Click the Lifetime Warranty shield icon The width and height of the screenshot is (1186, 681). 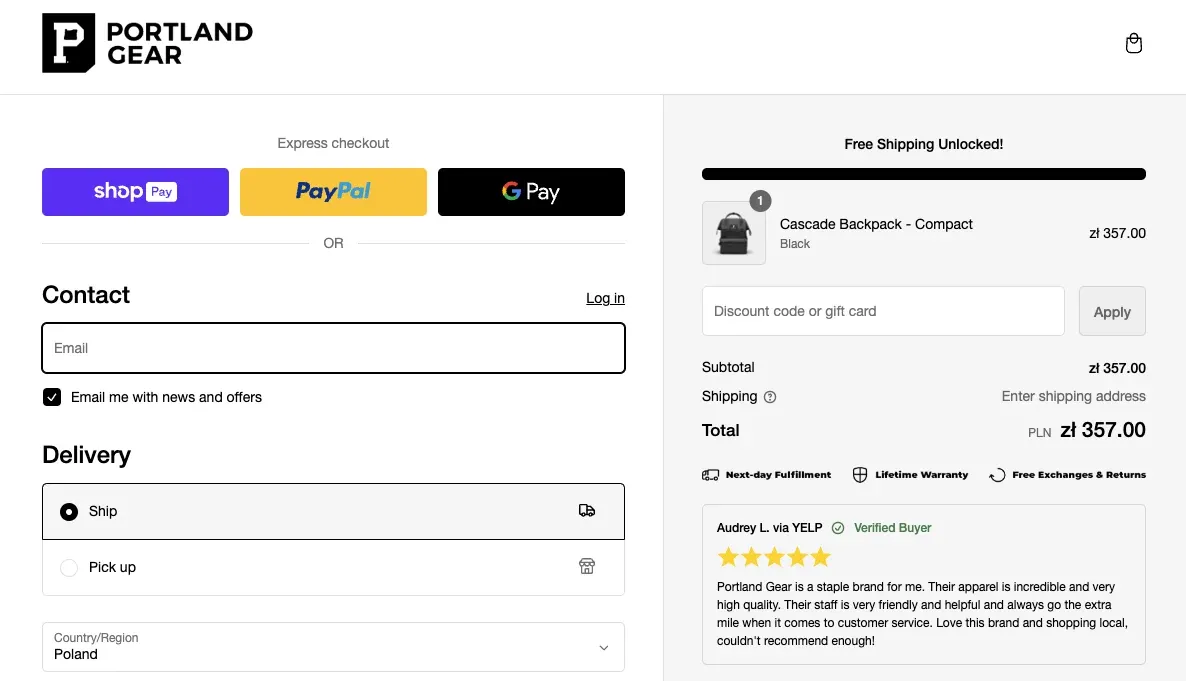[x=860, y=475]
